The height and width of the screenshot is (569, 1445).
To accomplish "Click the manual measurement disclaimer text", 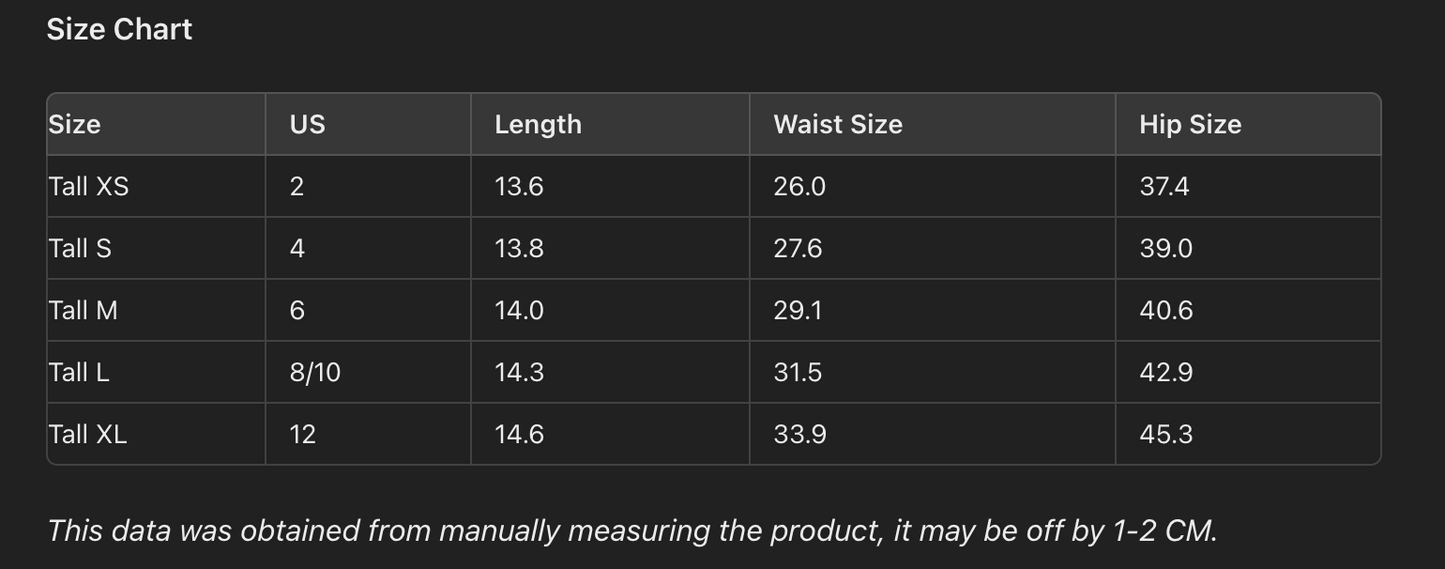I will pos(632,530).
